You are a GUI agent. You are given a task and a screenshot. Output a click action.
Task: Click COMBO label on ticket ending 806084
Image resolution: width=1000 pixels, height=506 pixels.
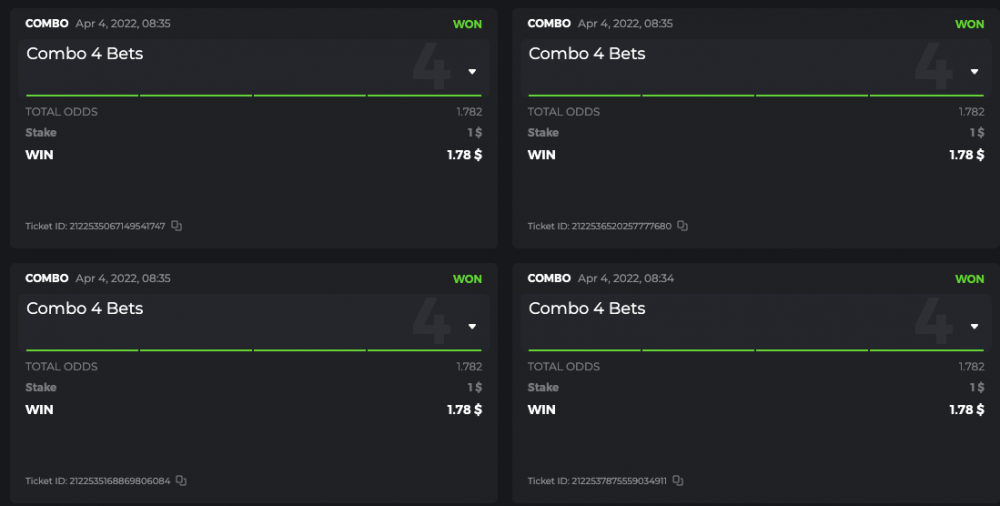[46, 279]
